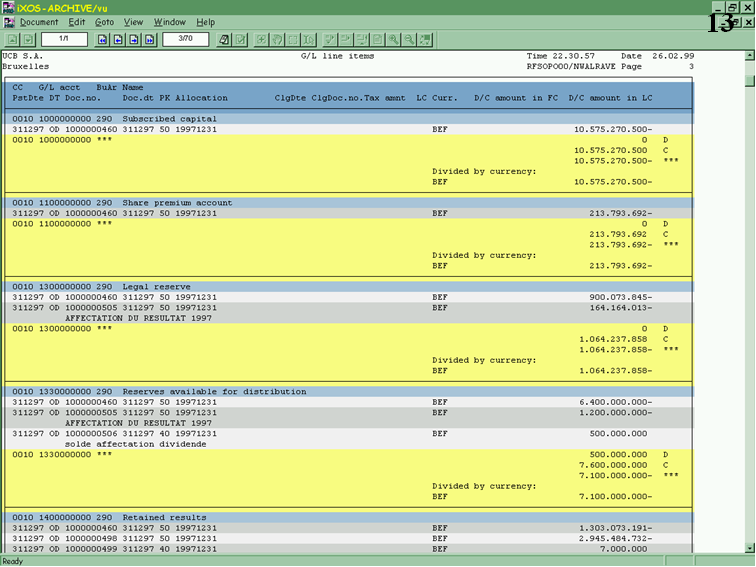This screenshot has height=567, width=756.
Task: Click the document number field showing 1/1
Action: click(64, 39)
